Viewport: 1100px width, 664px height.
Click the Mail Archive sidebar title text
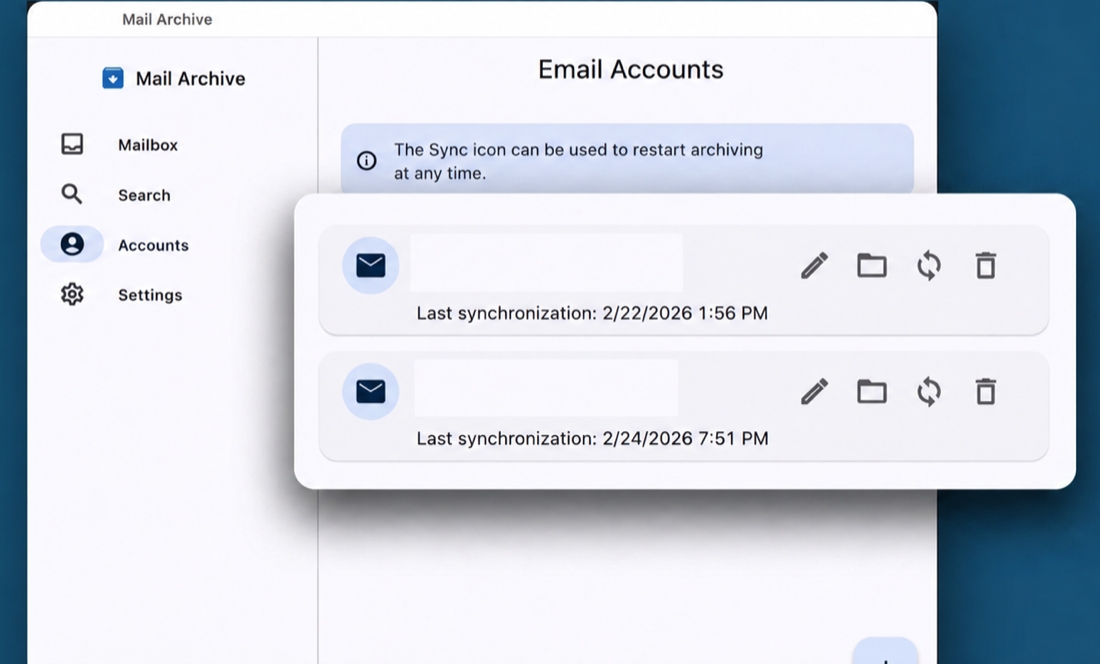[191, 79]
